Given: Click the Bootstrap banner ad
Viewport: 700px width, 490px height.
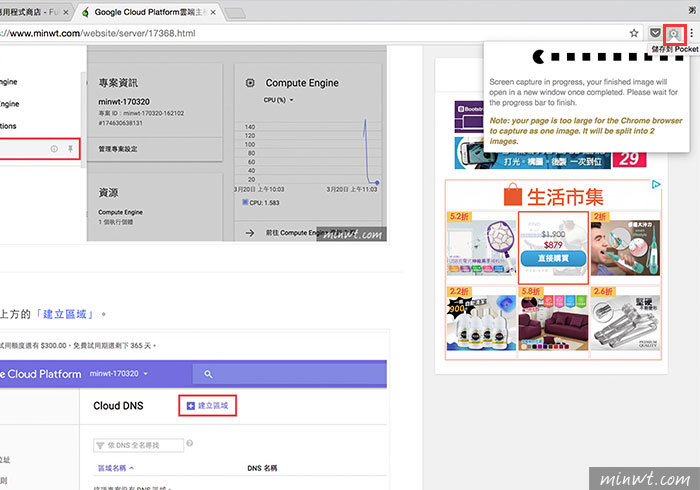Looking at the screenshot, I should [469, 117].
